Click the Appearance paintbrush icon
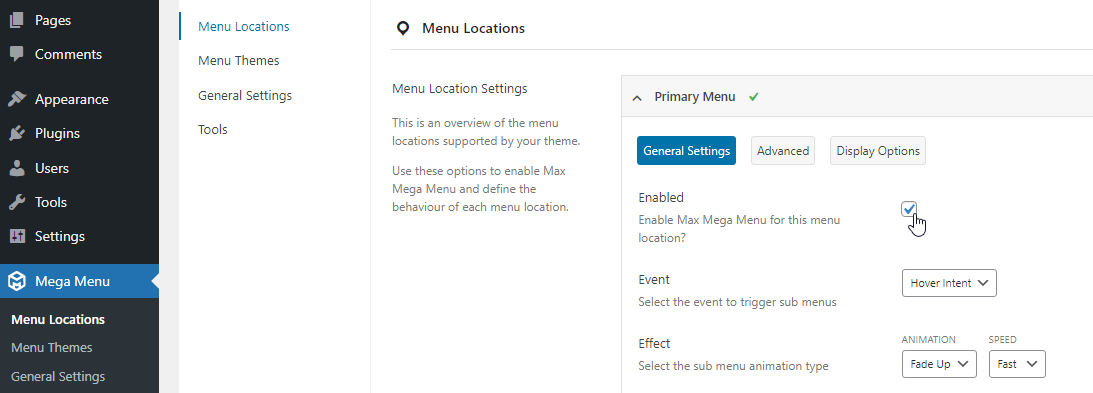This screenshot has height=393, width=1093. coord(17,99)
